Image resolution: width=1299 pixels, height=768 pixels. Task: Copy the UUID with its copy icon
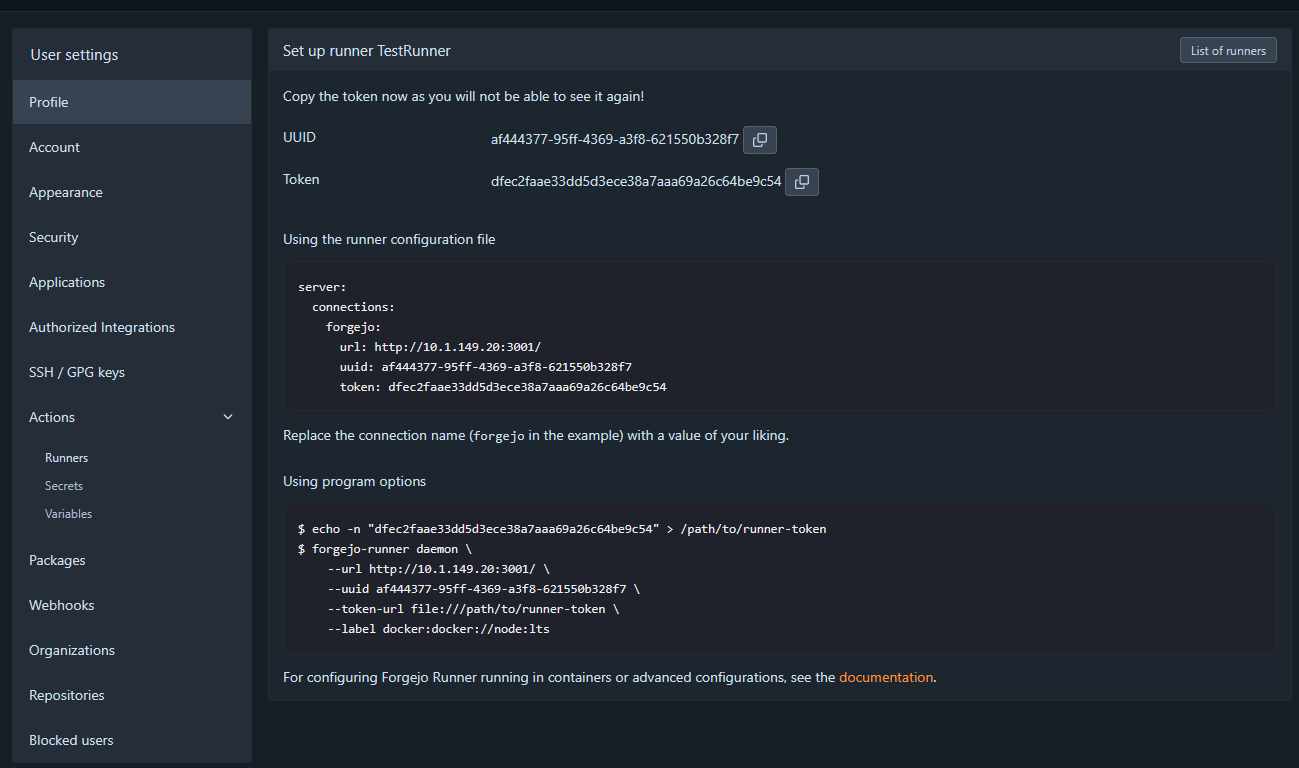[760, 140]
